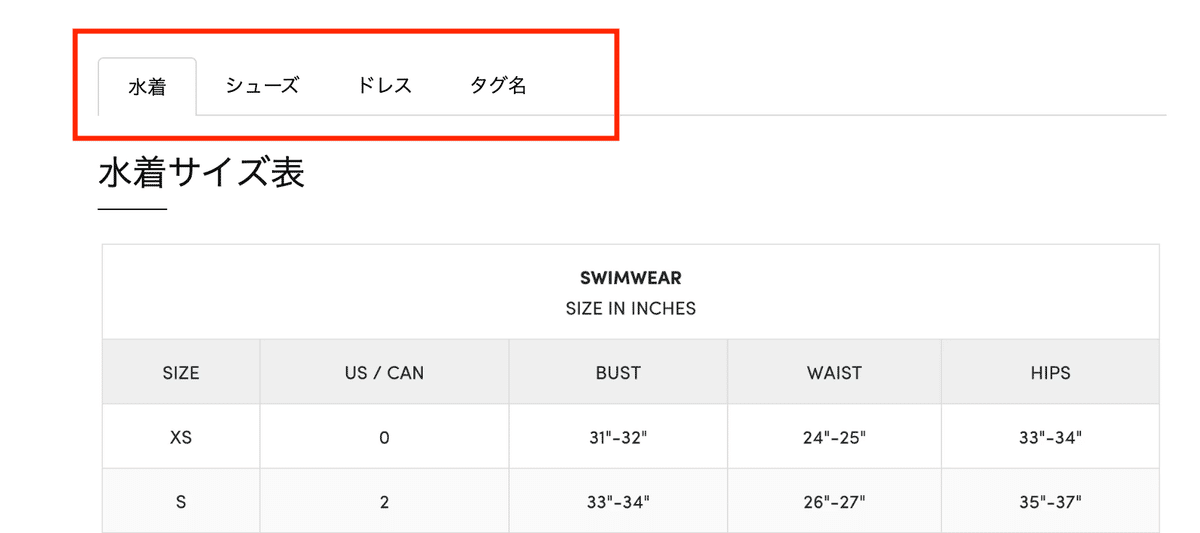Click the 35"-37" hips cell
The height and width of the screenshot is (533, 1200).
pos(1050,501)
